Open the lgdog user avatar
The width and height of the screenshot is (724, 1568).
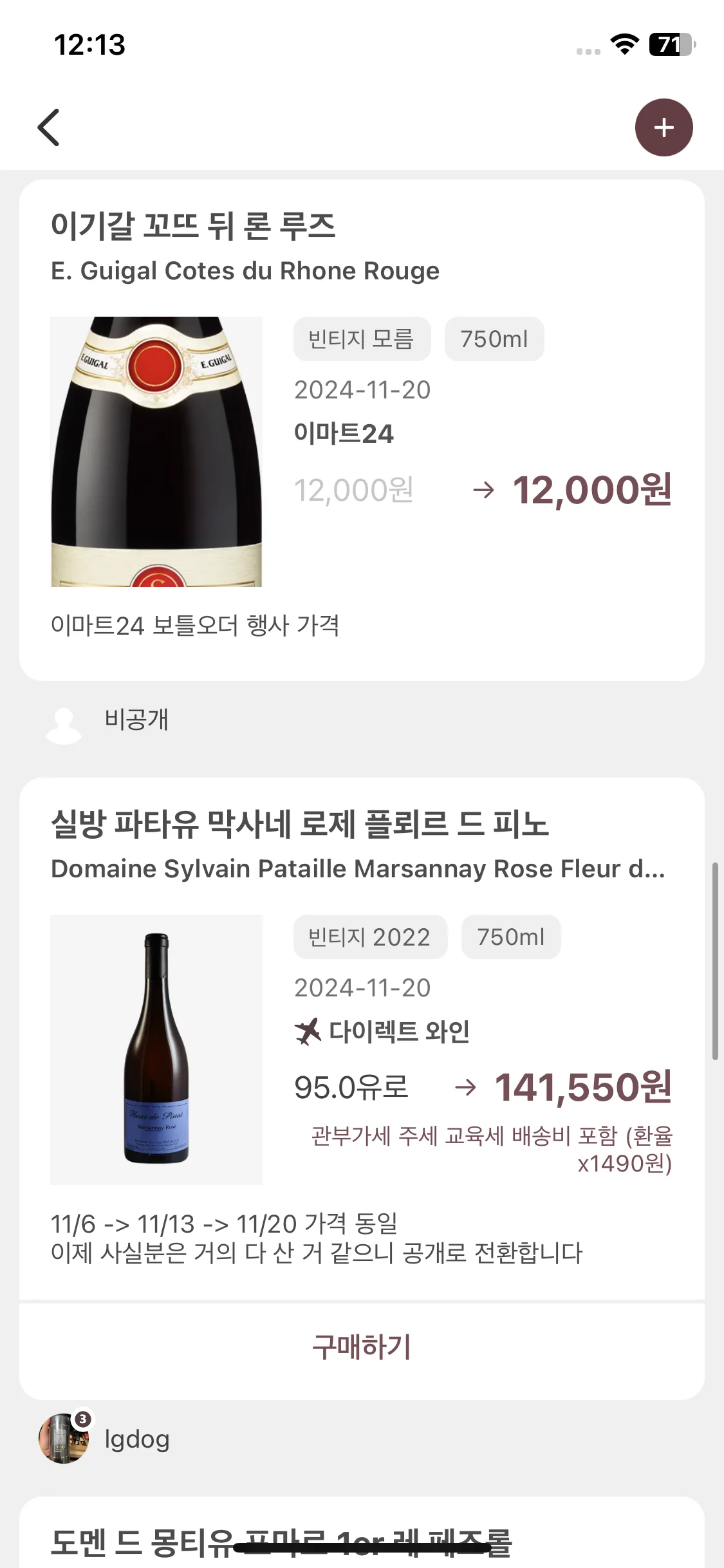[64, 1439]
